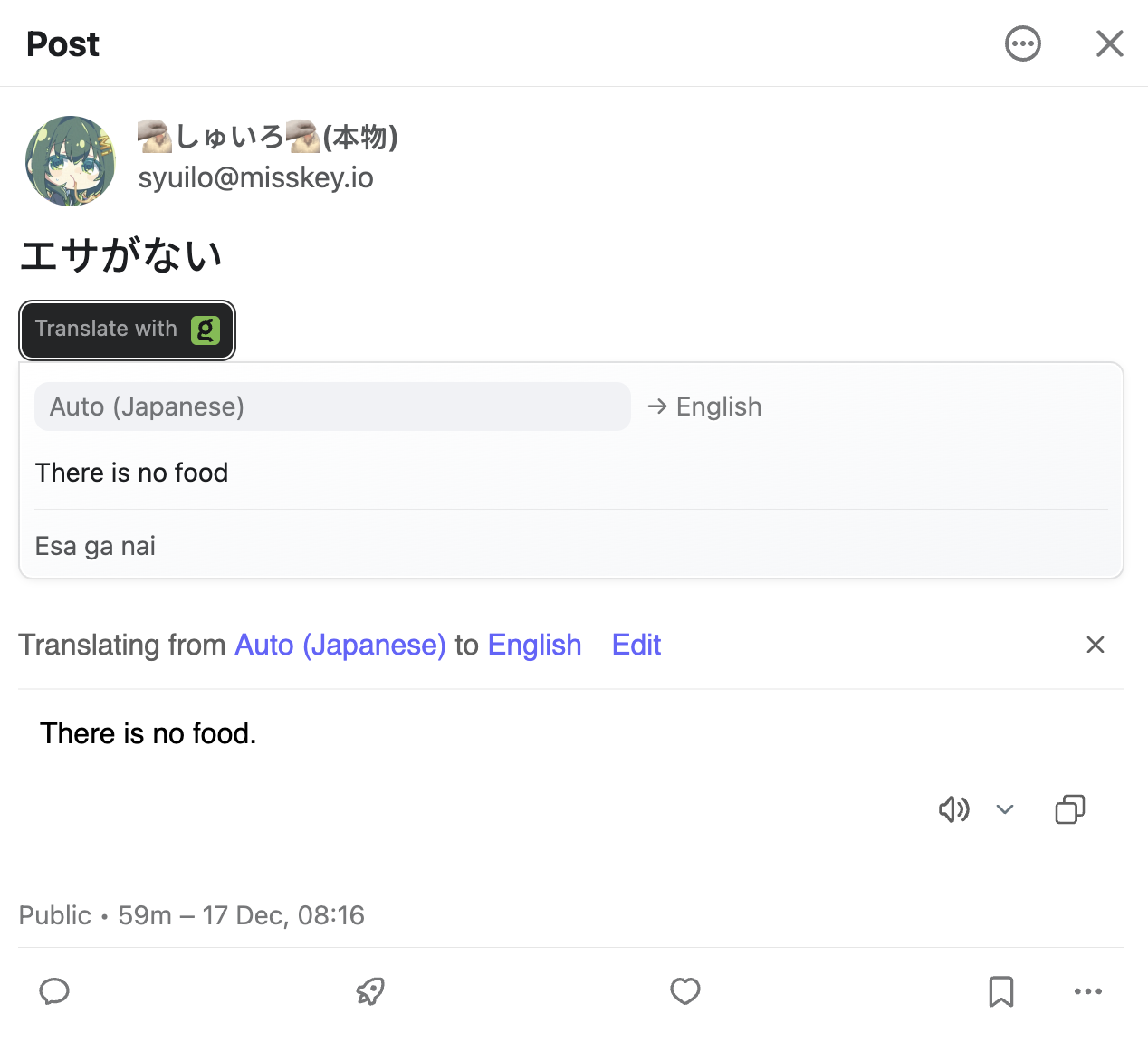Click the English target language link
This screenshot has height=1052, width=1148.
pyautogui.click(x=534, y=645)
